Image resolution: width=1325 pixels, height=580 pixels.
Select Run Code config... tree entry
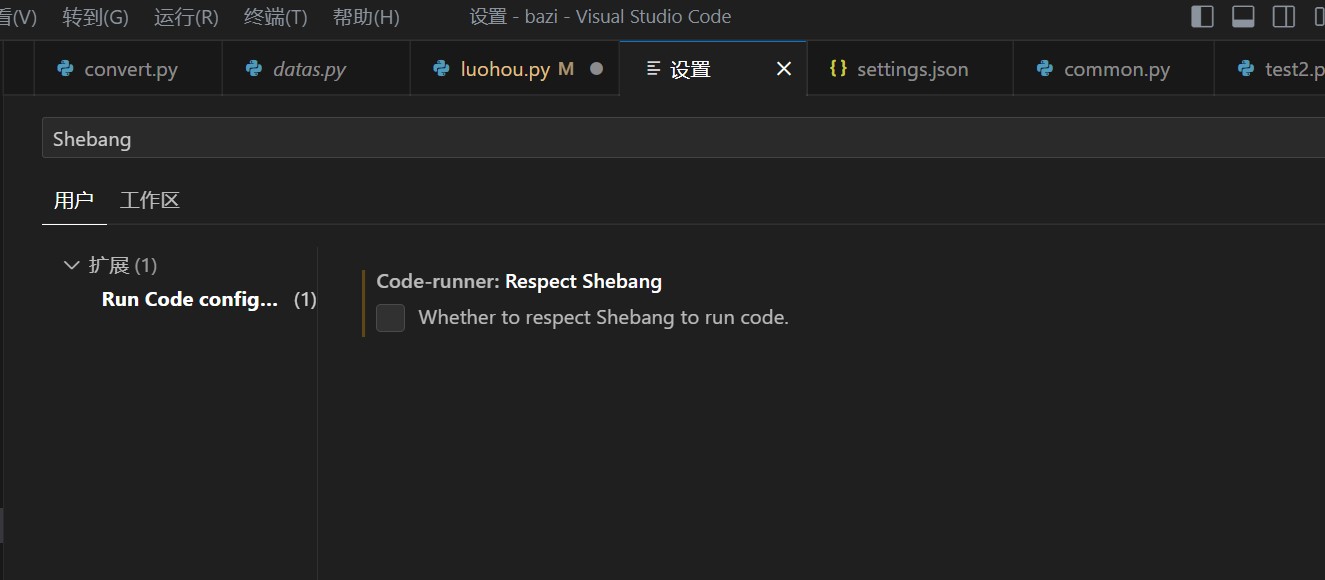coord(190,299)
